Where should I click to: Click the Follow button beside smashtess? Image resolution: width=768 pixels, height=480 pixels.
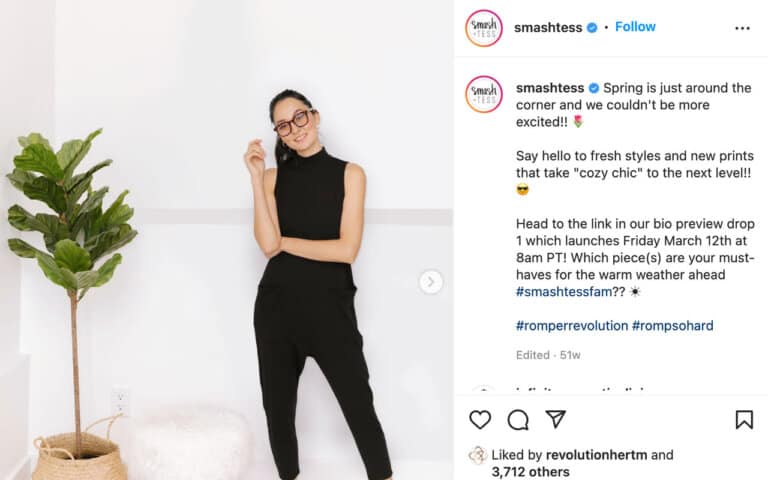point(635,27)
